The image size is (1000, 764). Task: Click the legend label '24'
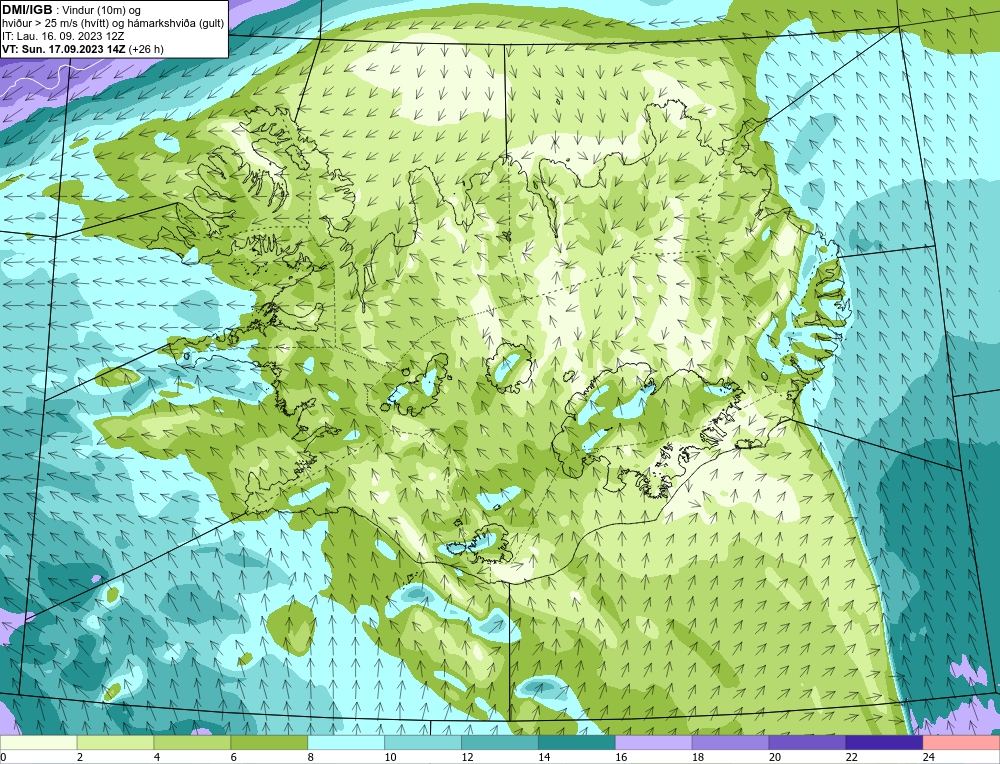click(x=929, y=757)
